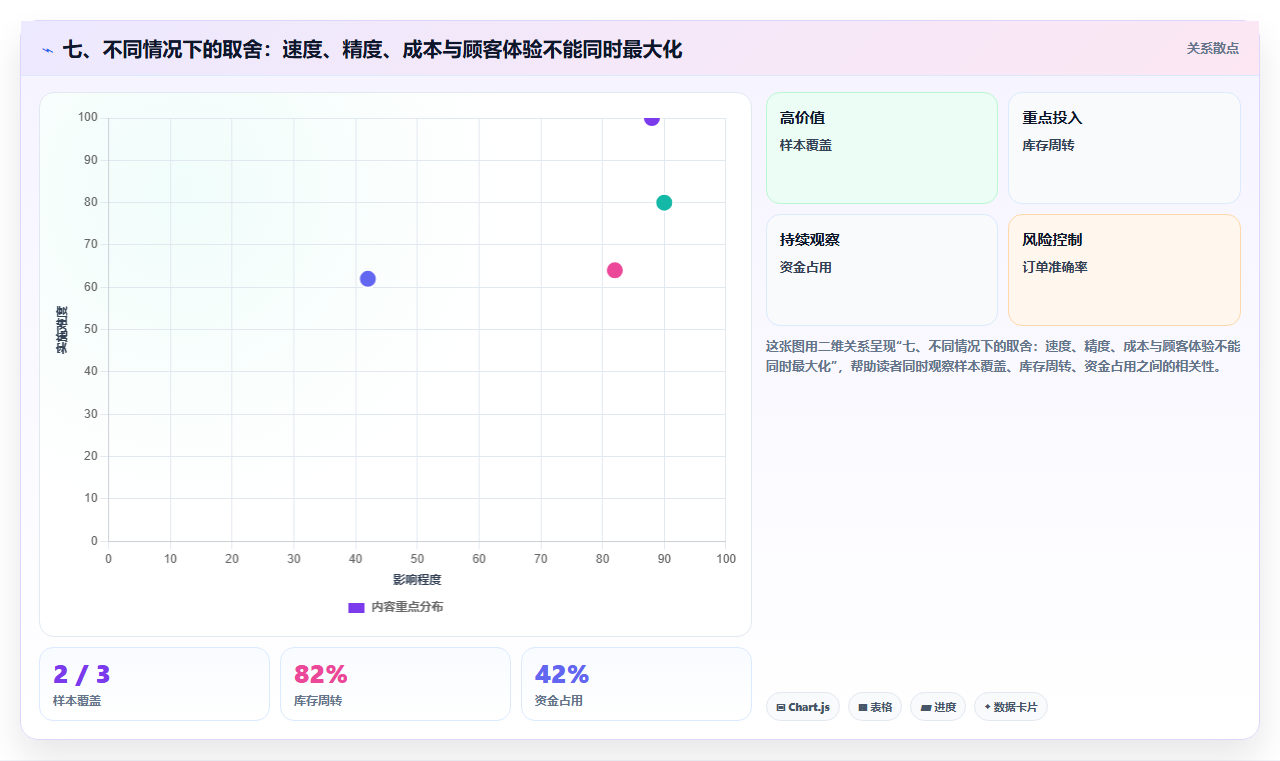Click the lightning icon beside the title
Image resolution: width=1280 pixels, height=761 pixels.
47,50
